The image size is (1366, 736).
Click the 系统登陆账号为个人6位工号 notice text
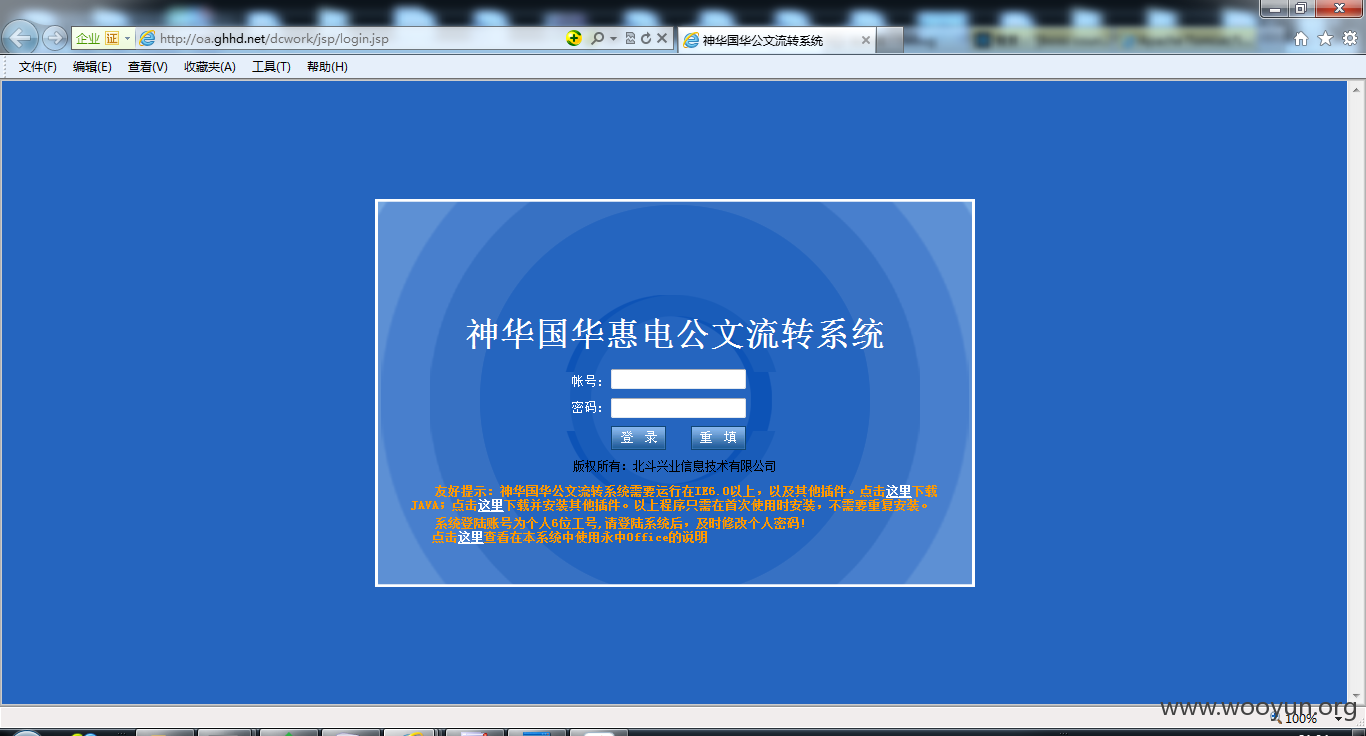tap(620, 523)
